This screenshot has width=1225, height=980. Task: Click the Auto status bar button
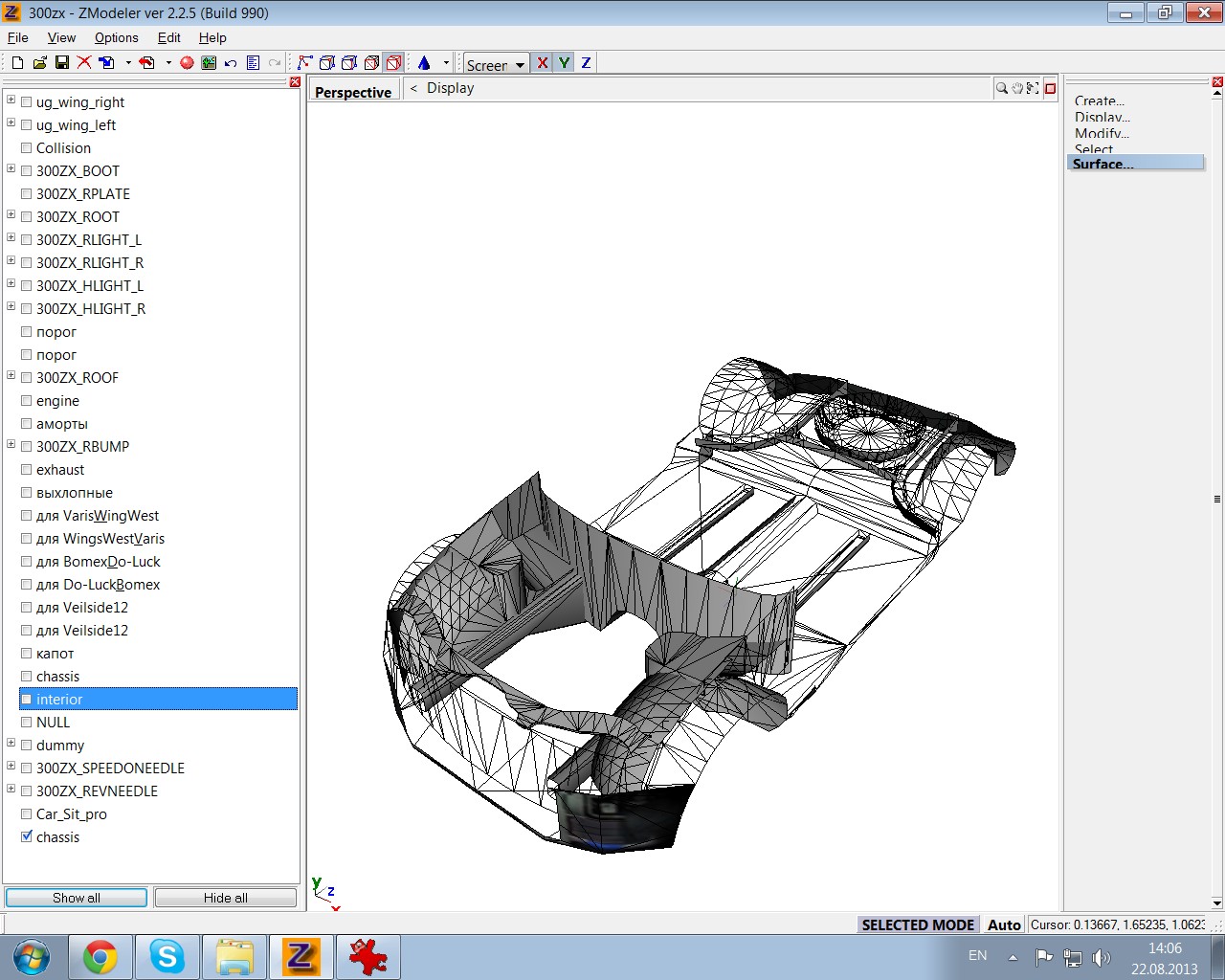pos(1004,924)
